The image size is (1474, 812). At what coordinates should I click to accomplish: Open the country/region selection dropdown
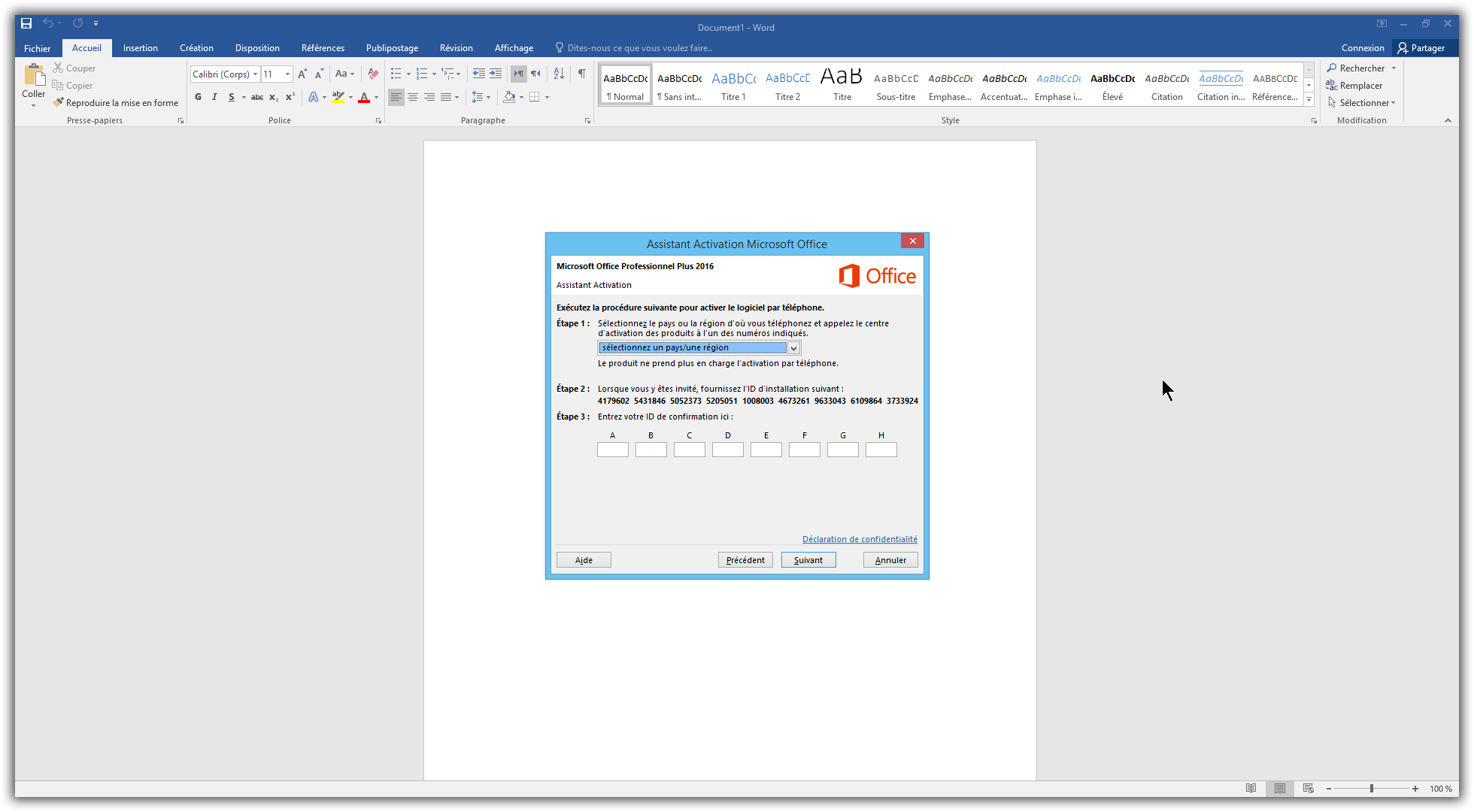[793, 348]
